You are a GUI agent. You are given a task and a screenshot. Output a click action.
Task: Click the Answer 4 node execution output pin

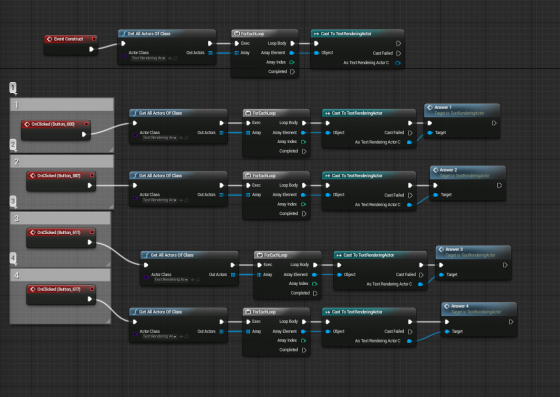[511, 322]
